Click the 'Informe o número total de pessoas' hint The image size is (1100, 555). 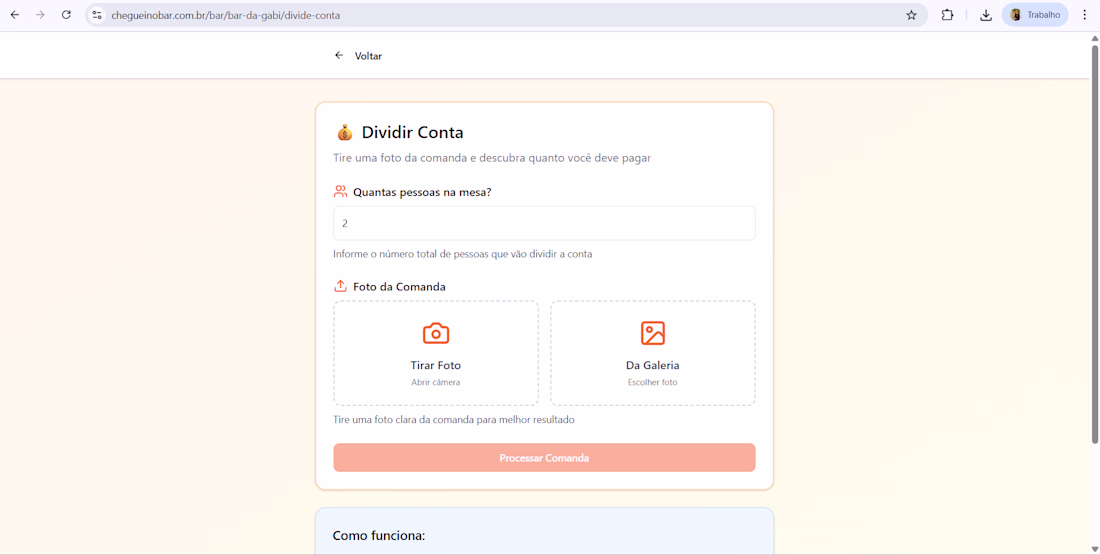pos(462,254)
